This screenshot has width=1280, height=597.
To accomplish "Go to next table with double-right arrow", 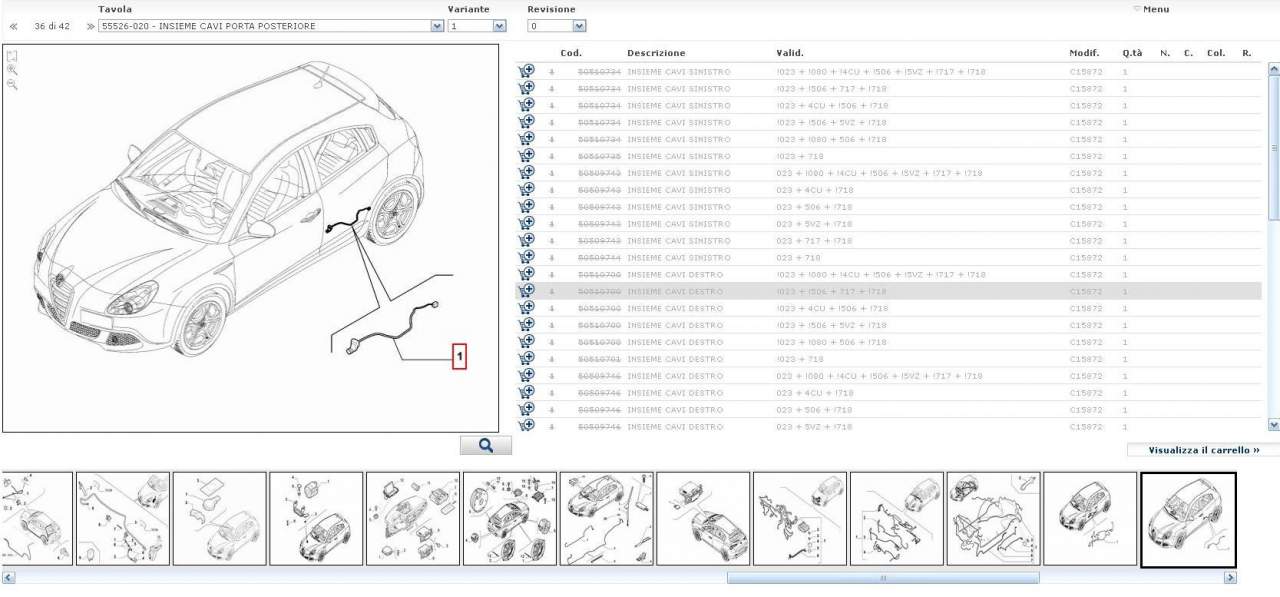I will pos(90,27).
